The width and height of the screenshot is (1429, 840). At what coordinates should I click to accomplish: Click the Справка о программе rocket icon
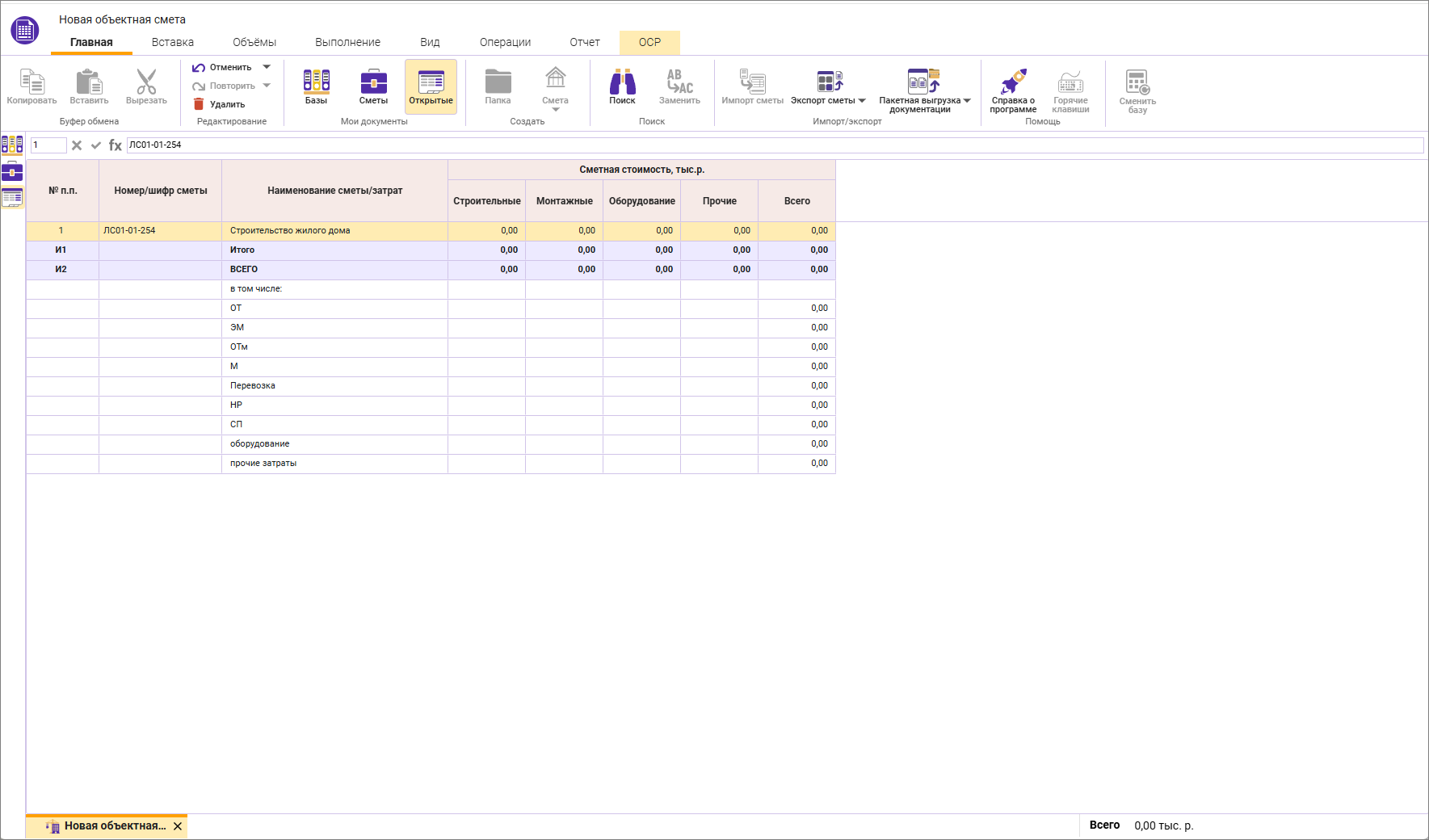pos(1013,82)
